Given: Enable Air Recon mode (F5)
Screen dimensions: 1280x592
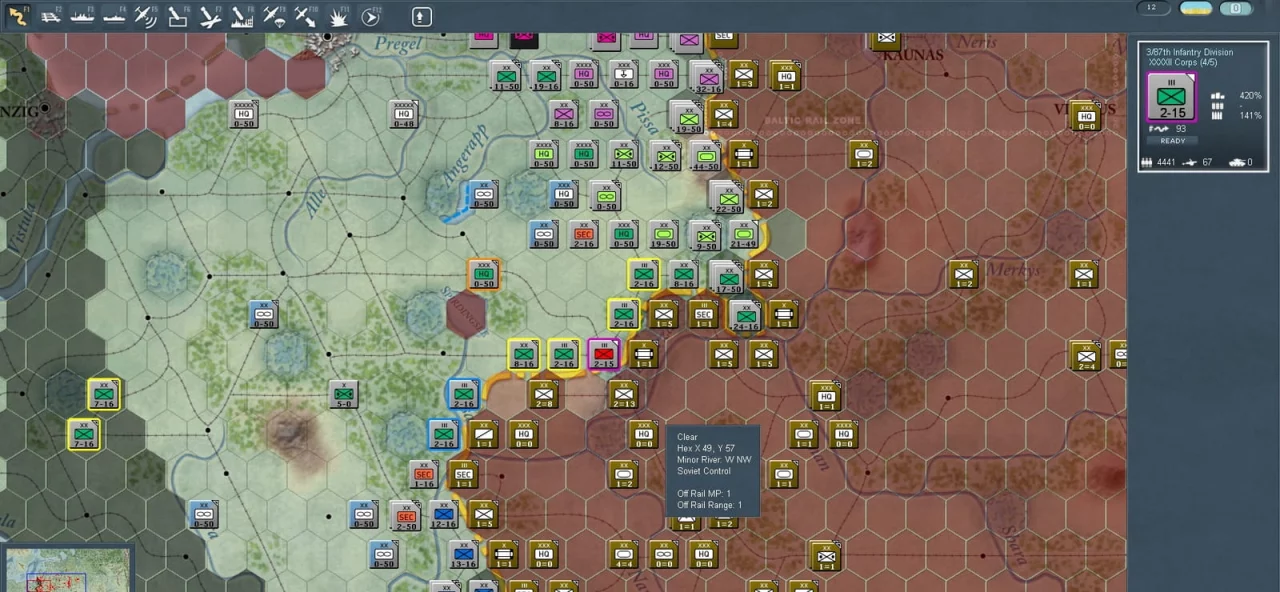Looking at the screenshot, I should 146,15.
